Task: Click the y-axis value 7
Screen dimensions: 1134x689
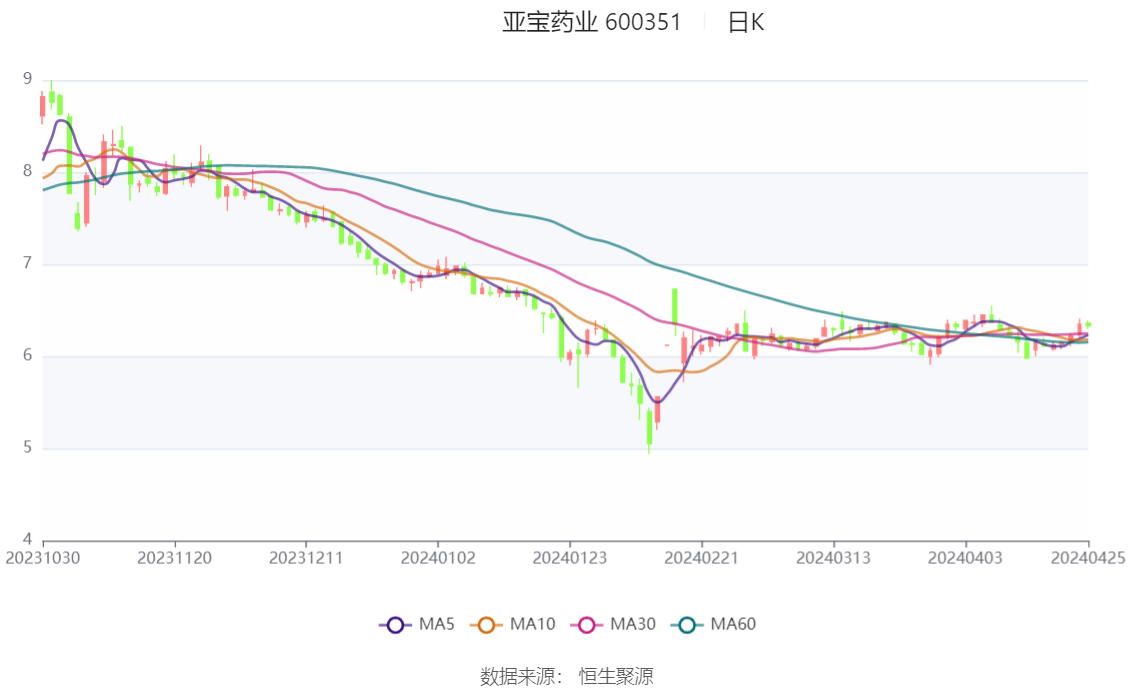Action: tap(27, 263)
